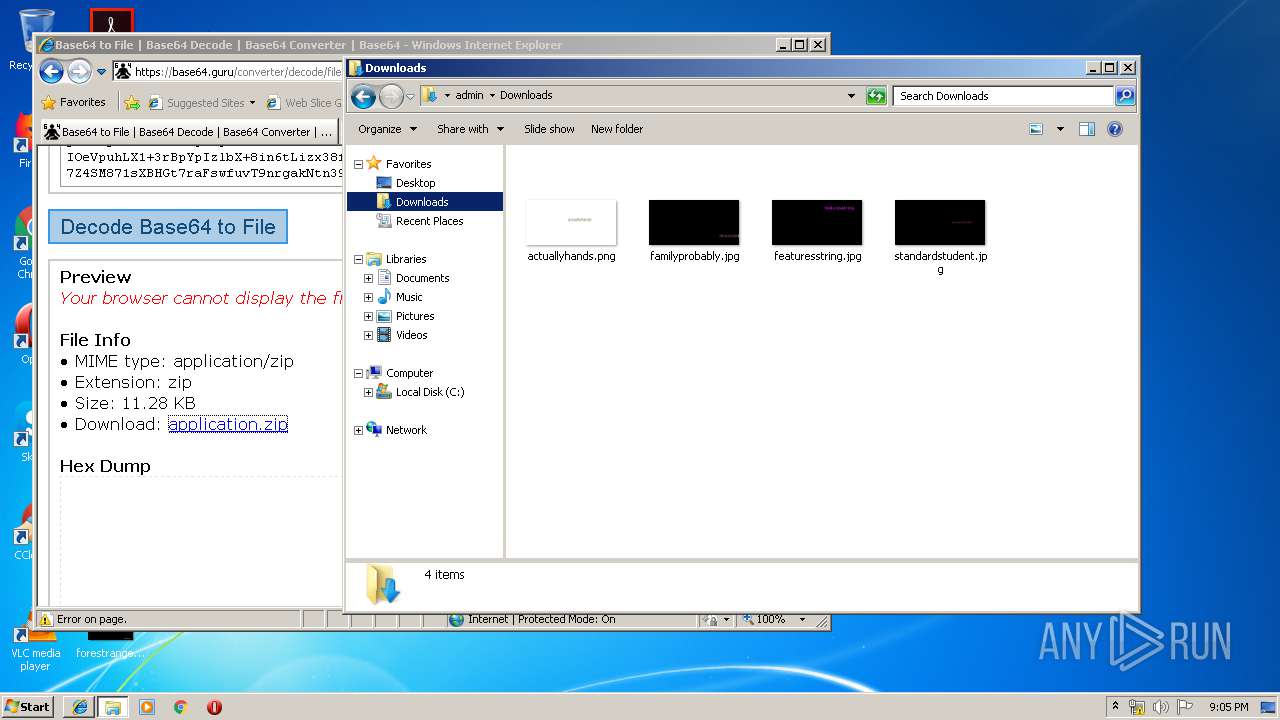Expand the Videos library node

[368, 335]
